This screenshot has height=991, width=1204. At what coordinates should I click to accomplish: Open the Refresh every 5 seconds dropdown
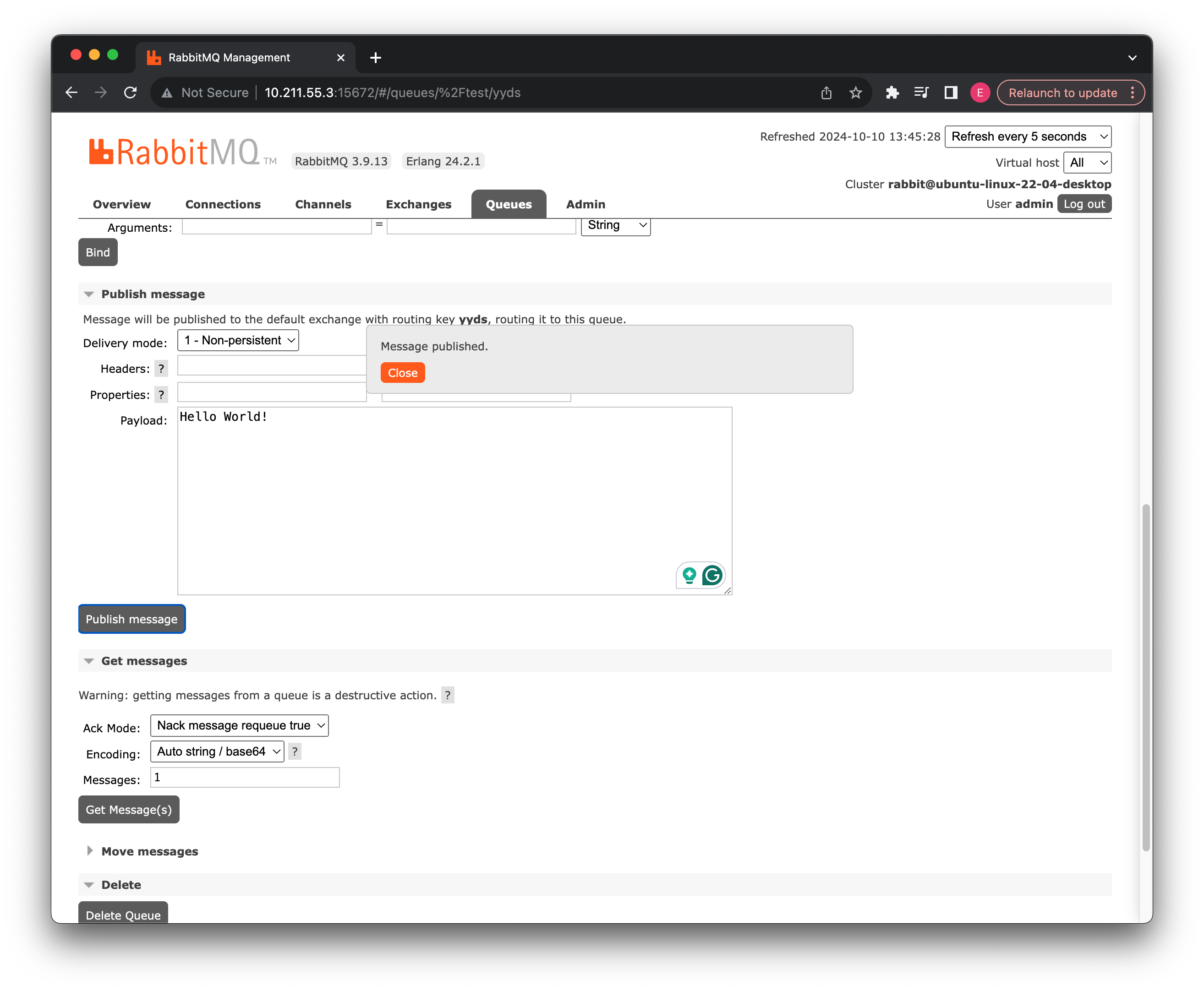click(x=1028, y=136)
